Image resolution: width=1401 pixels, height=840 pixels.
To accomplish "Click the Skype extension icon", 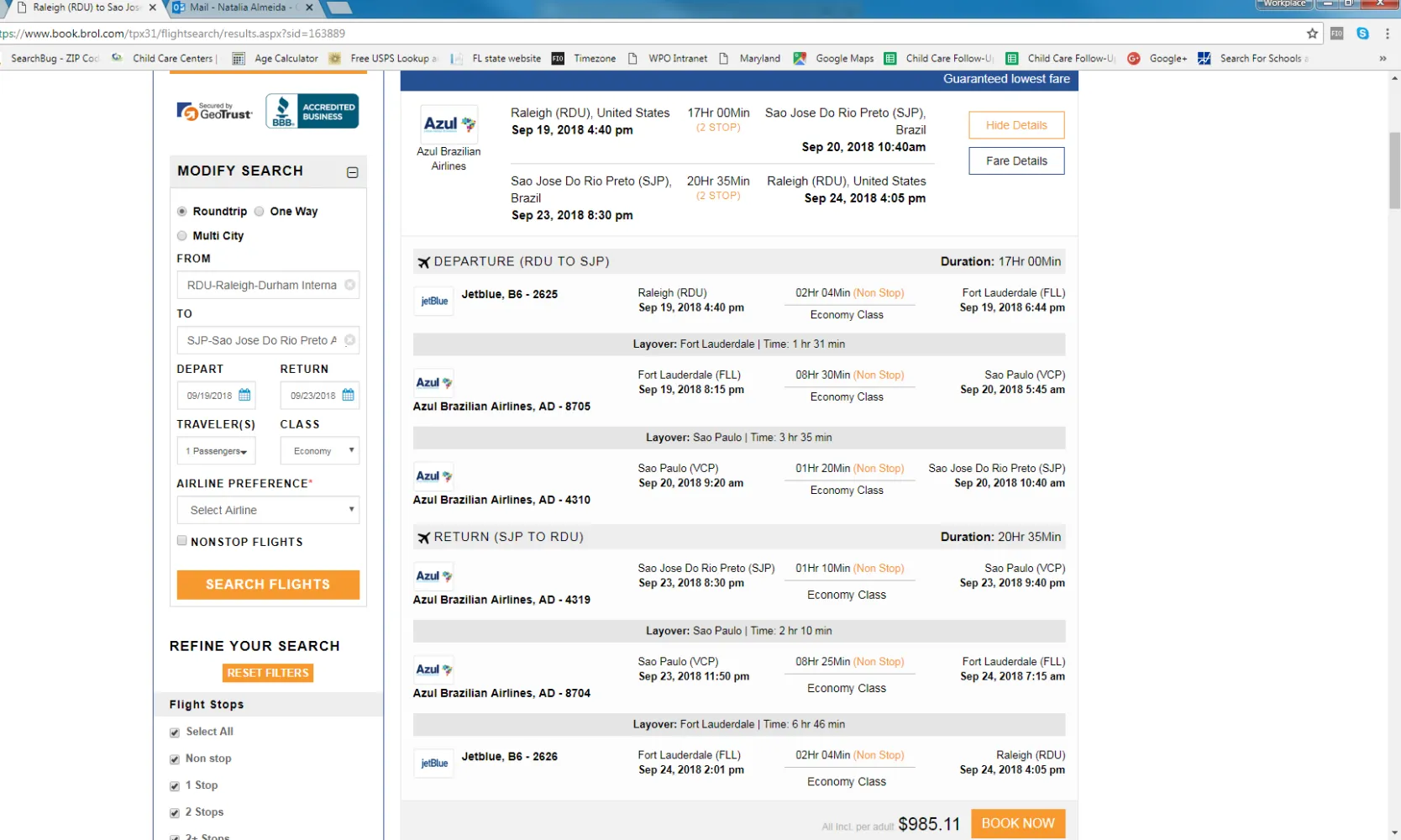I will pos(1362,34).
